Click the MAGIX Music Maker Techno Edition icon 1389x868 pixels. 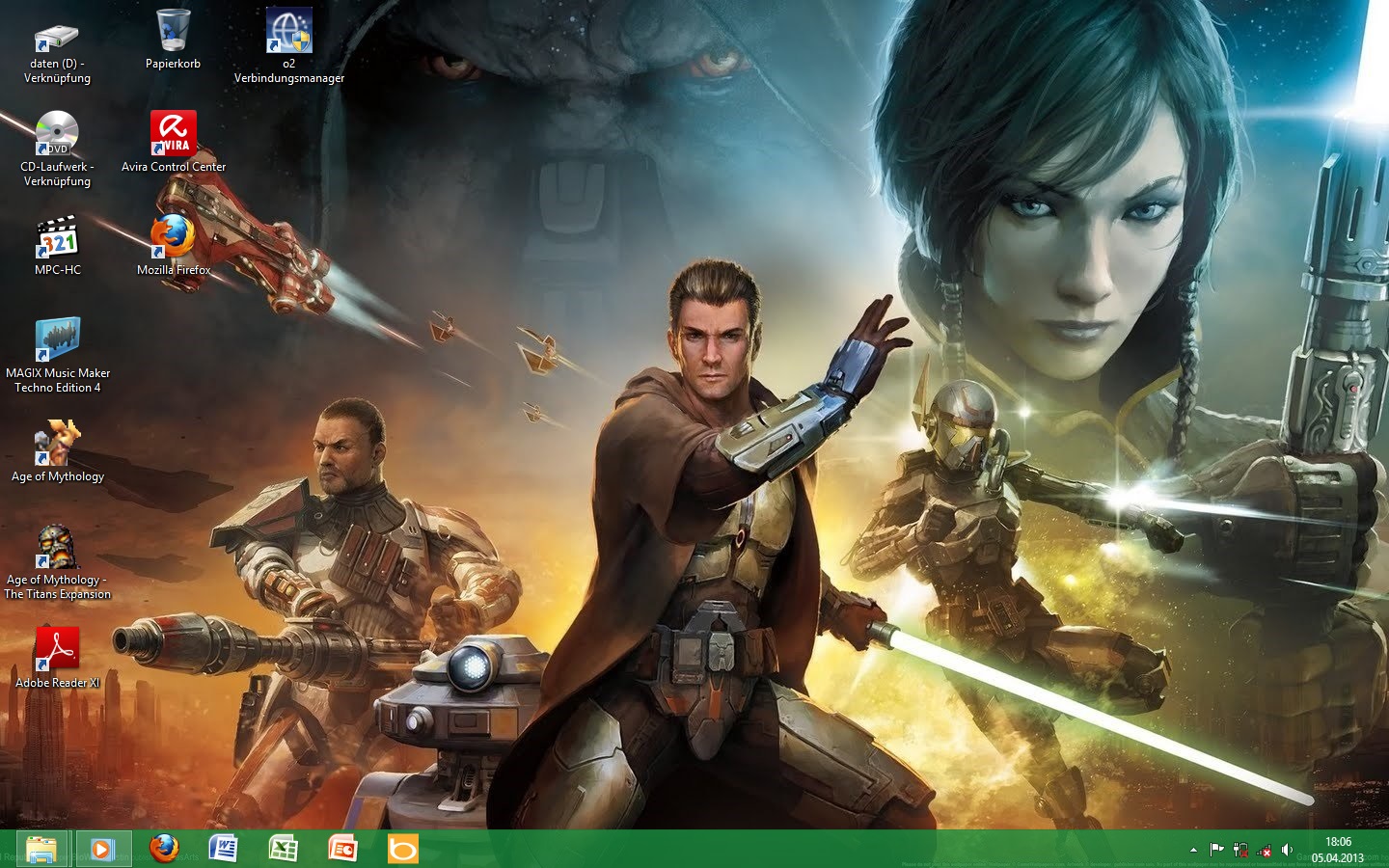[58, 342]
